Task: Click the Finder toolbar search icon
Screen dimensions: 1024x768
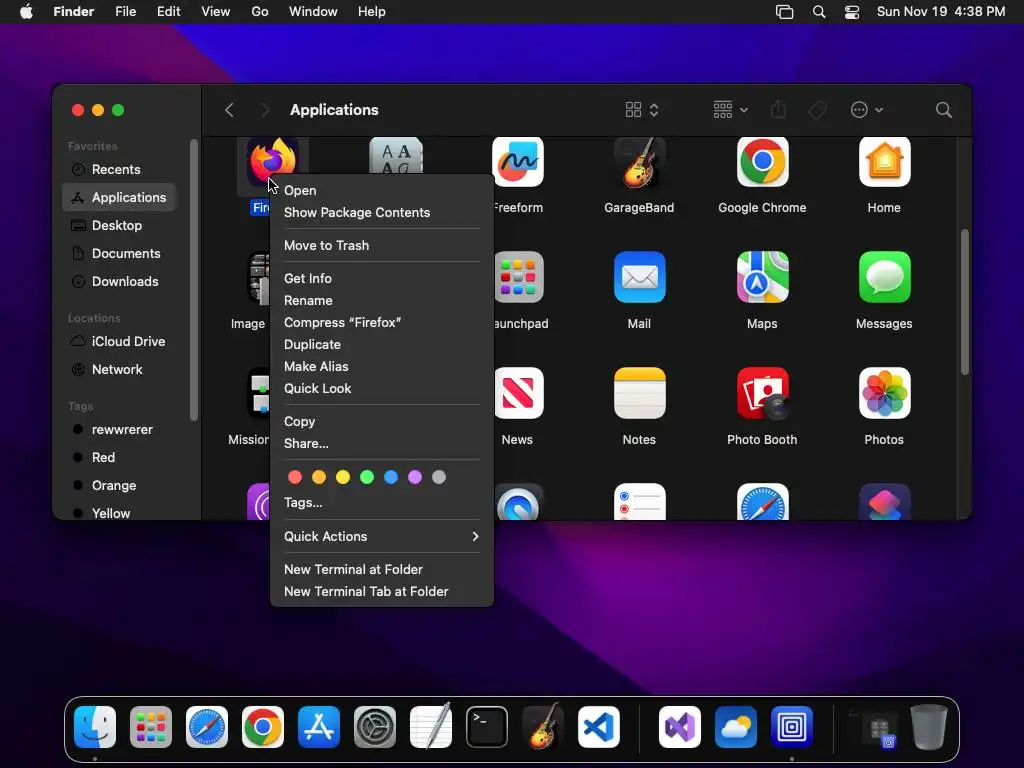Action: coord(943,110)
